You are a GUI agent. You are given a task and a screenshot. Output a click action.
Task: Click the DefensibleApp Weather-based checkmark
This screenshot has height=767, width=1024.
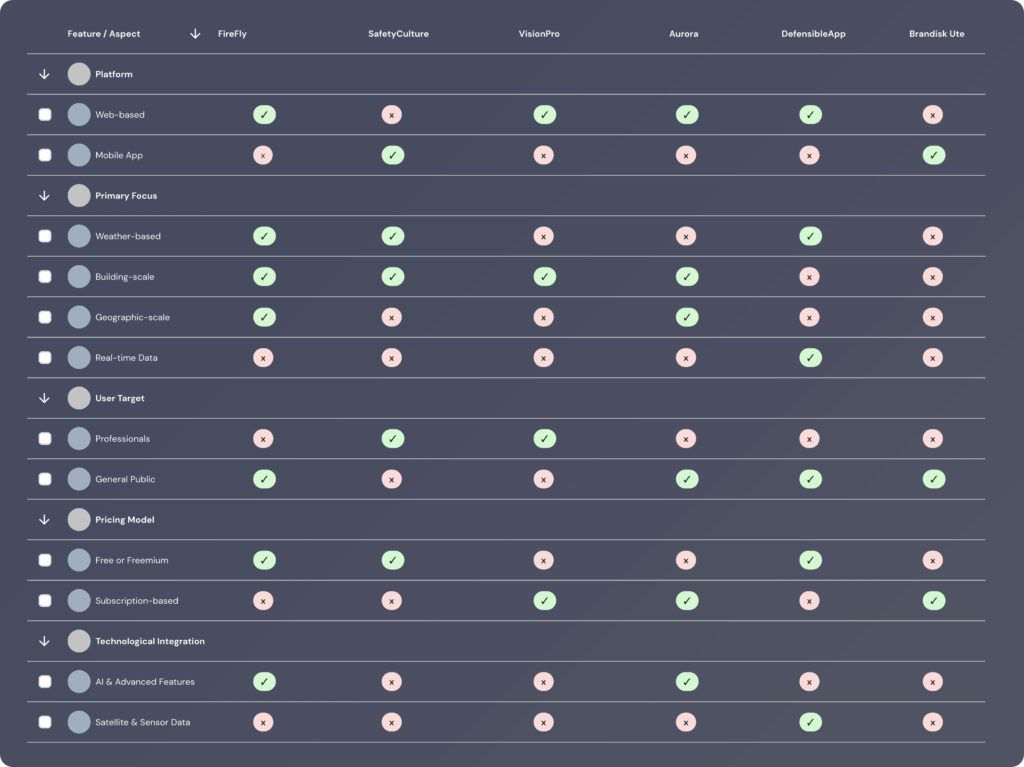810,237
